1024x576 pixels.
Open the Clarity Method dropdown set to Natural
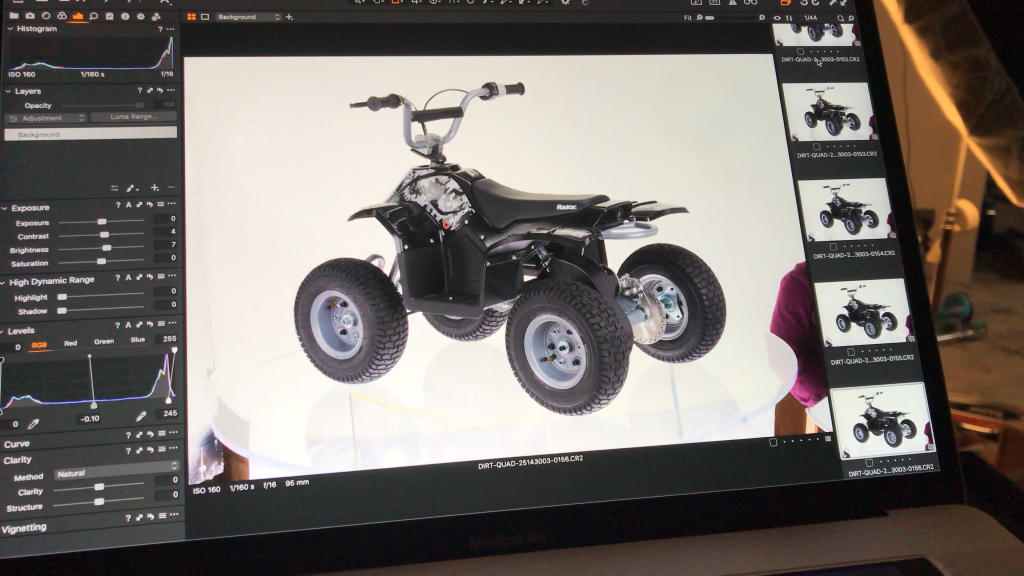point(116,472)
